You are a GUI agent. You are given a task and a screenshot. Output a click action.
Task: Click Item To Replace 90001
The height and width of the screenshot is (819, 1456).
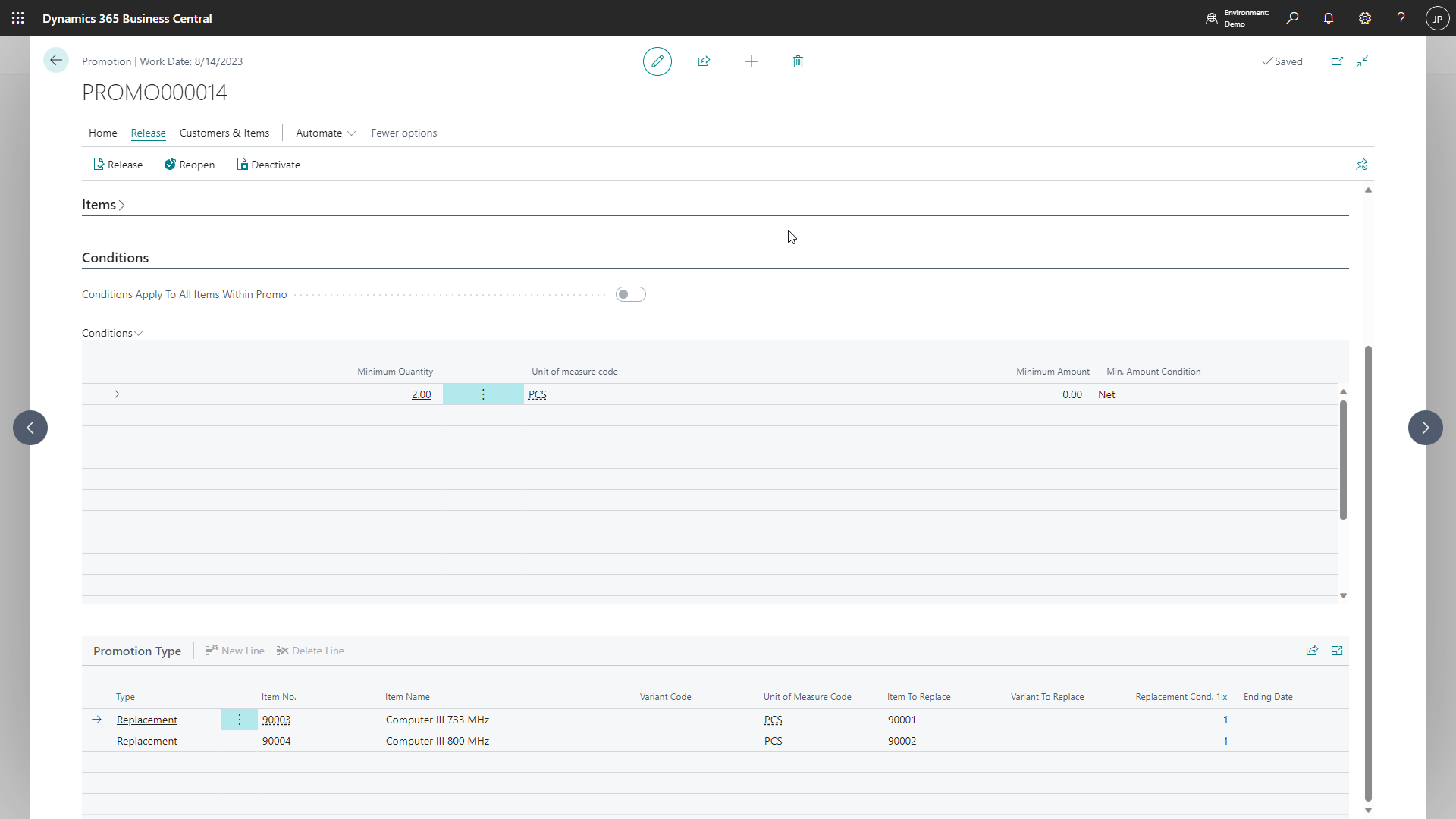point(902,720)
